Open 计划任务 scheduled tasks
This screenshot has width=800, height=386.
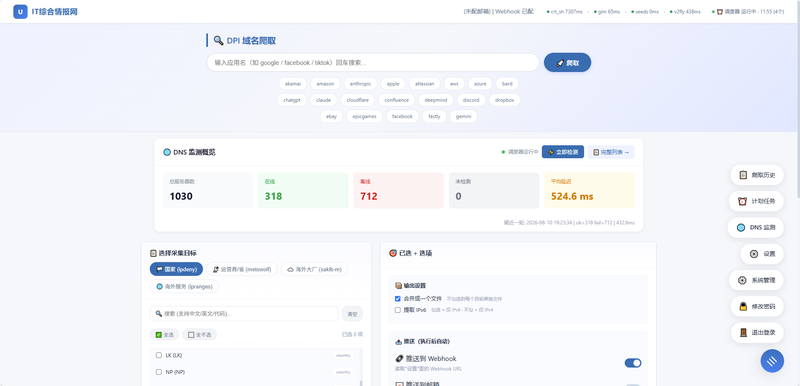[x=757, y=201]
